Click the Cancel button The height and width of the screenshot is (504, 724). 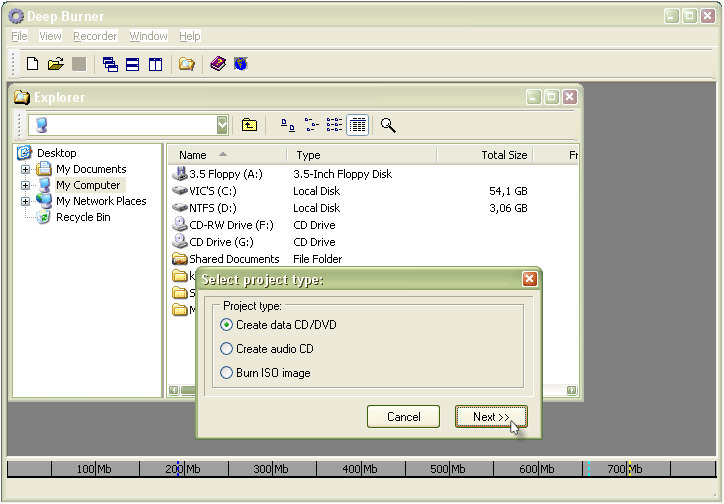tap(404, 417)
